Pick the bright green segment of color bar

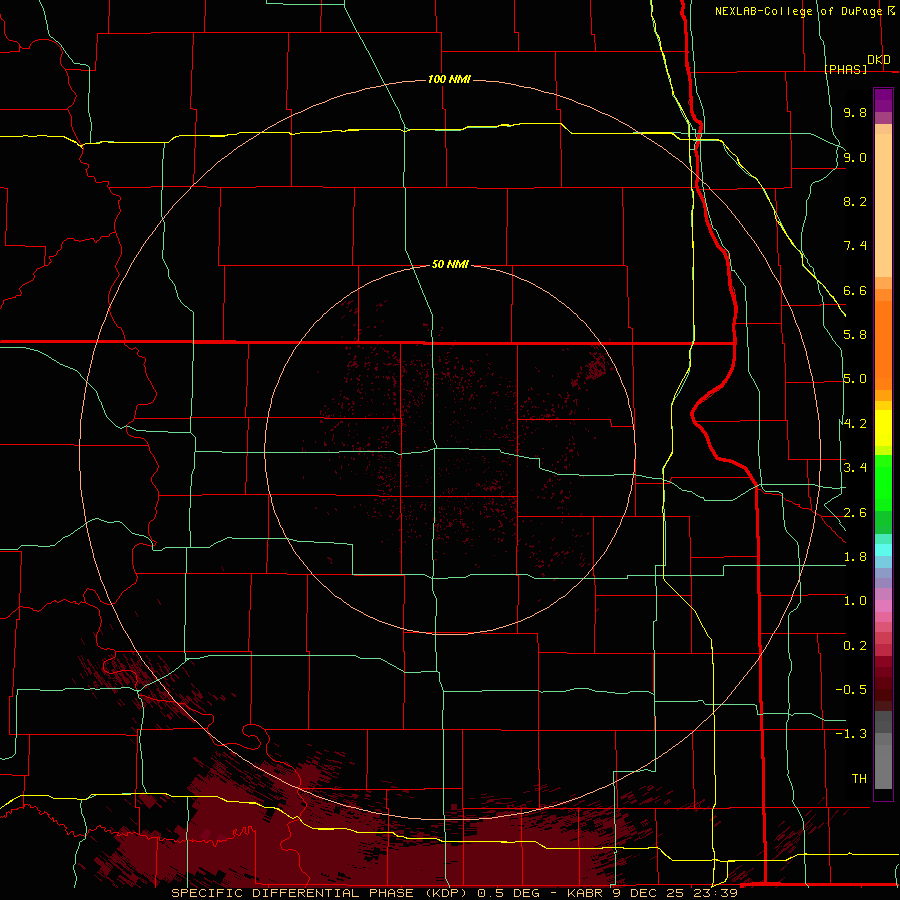click(883, 483)
